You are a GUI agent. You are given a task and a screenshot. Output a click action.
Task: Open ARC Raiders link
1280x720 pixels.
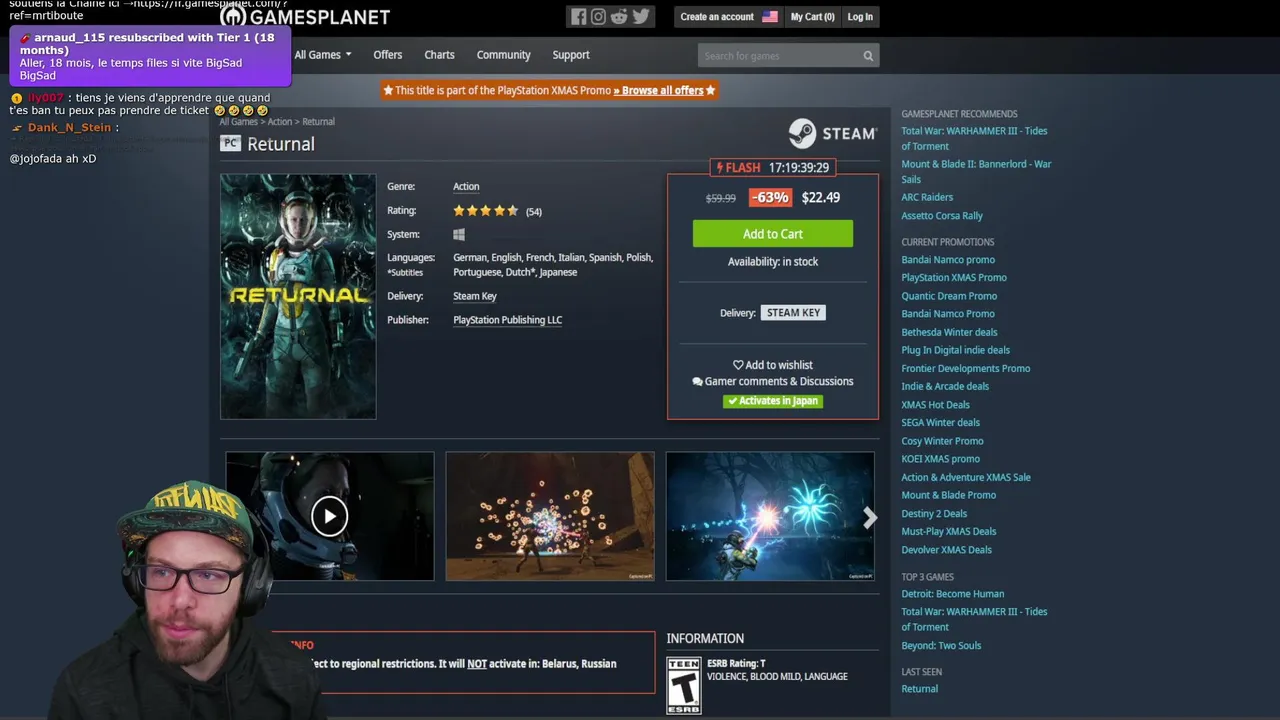click(927, 197)
